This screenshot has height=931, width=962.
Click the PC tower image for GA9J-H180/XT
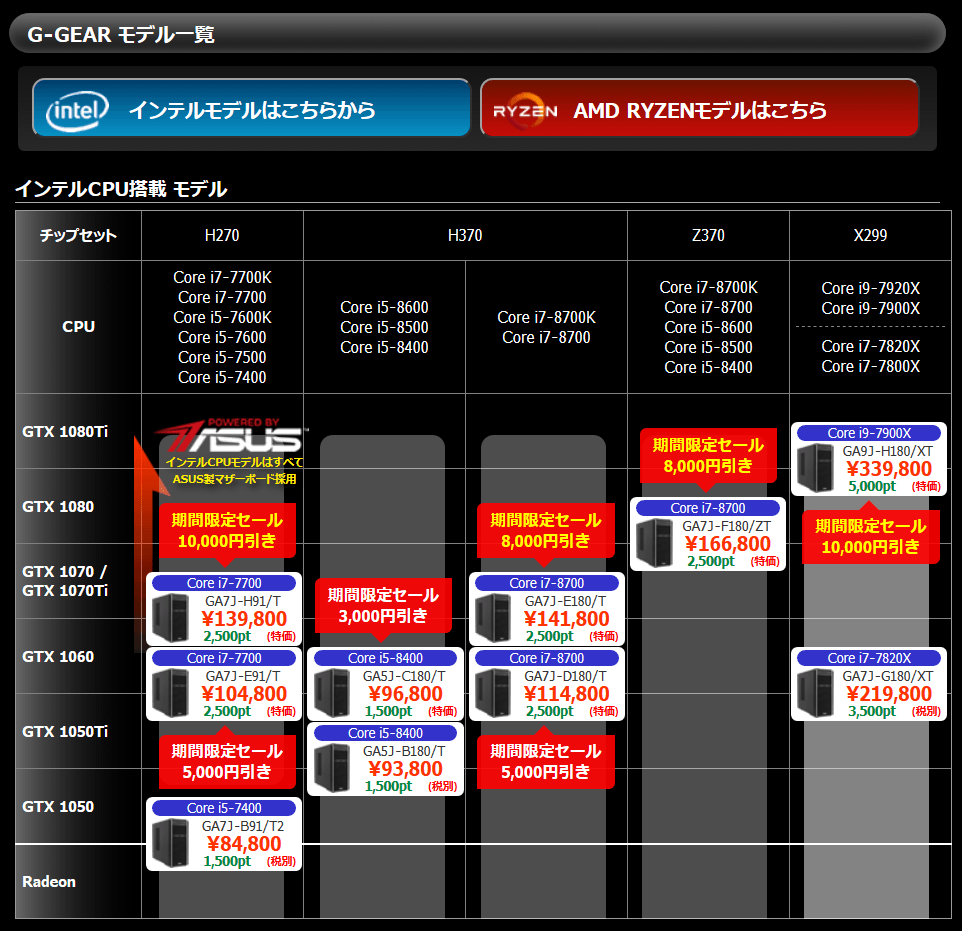point(816,468)
